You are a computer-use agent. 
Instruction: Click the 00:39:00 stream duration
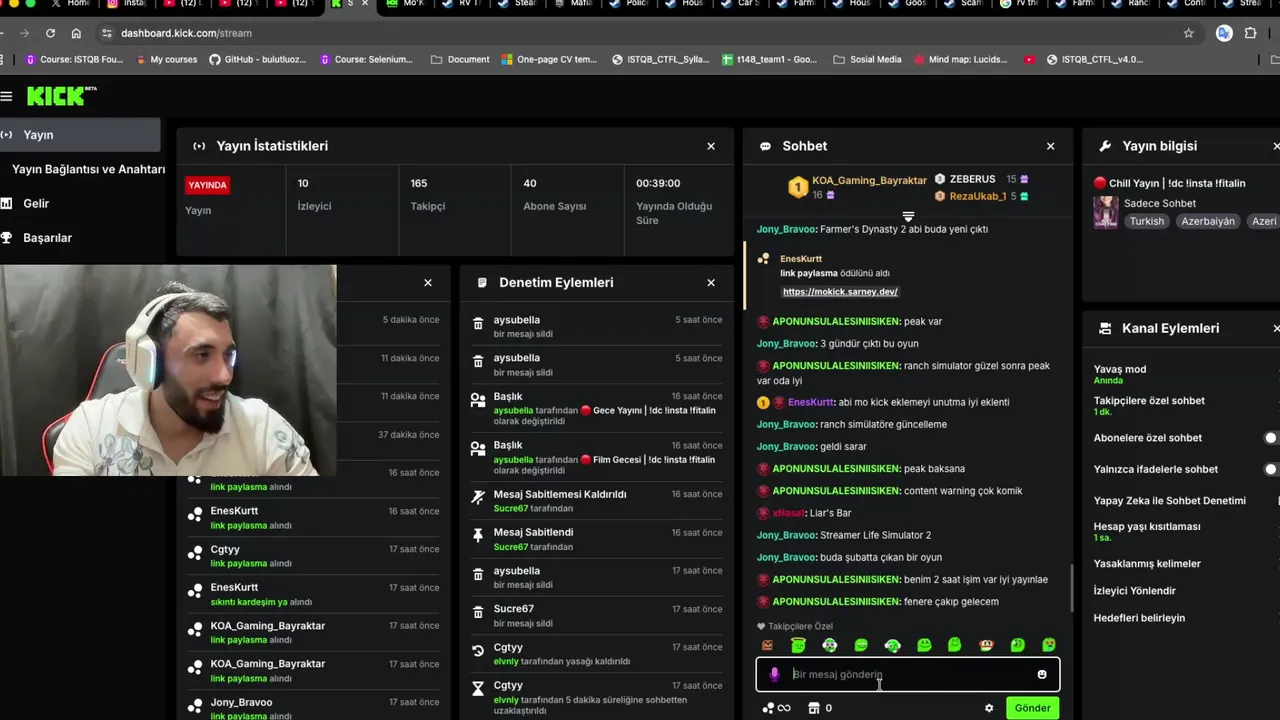[658, 183]
